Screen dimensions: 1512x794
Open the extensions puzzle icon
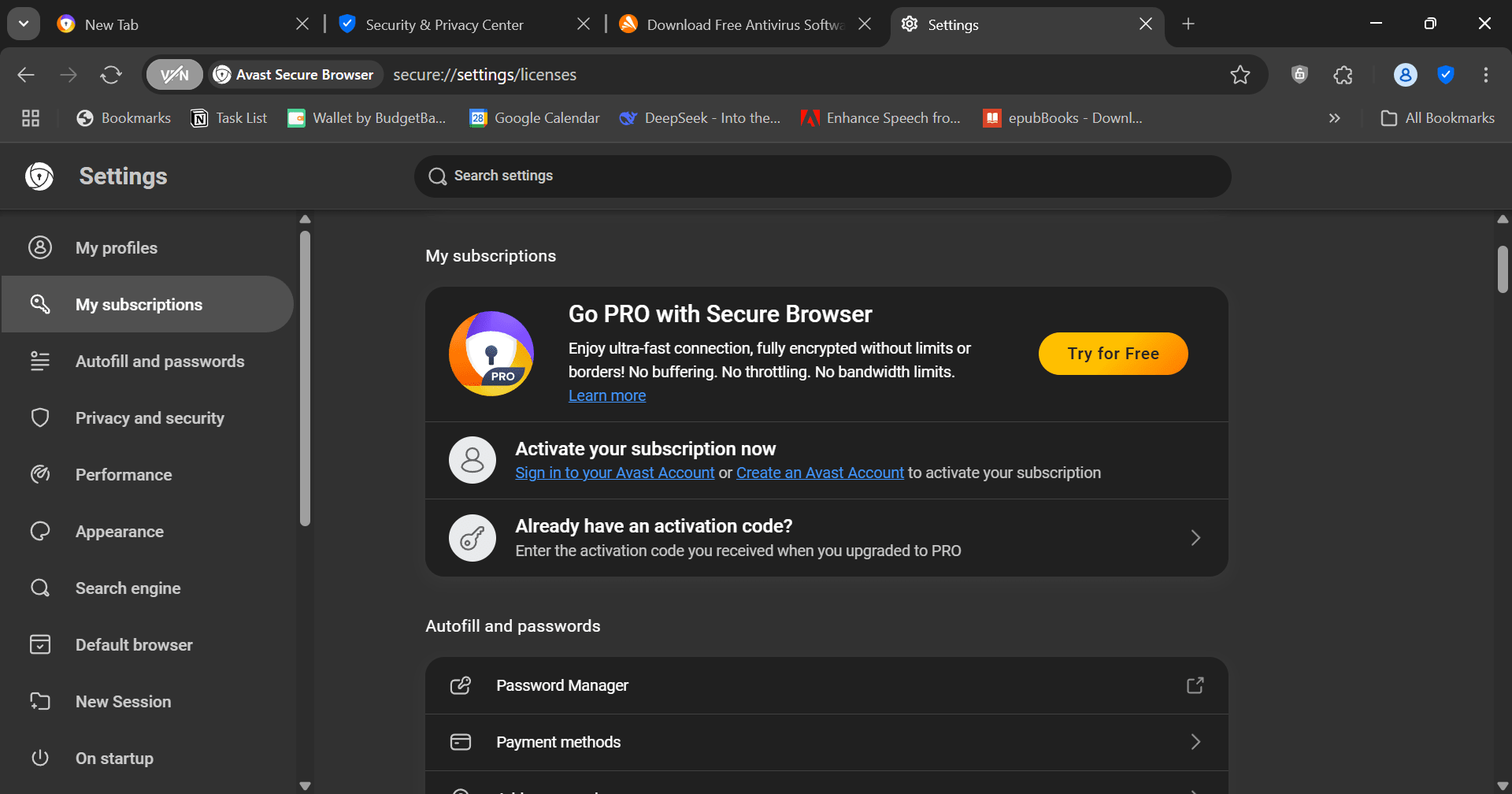point(1343,75)
